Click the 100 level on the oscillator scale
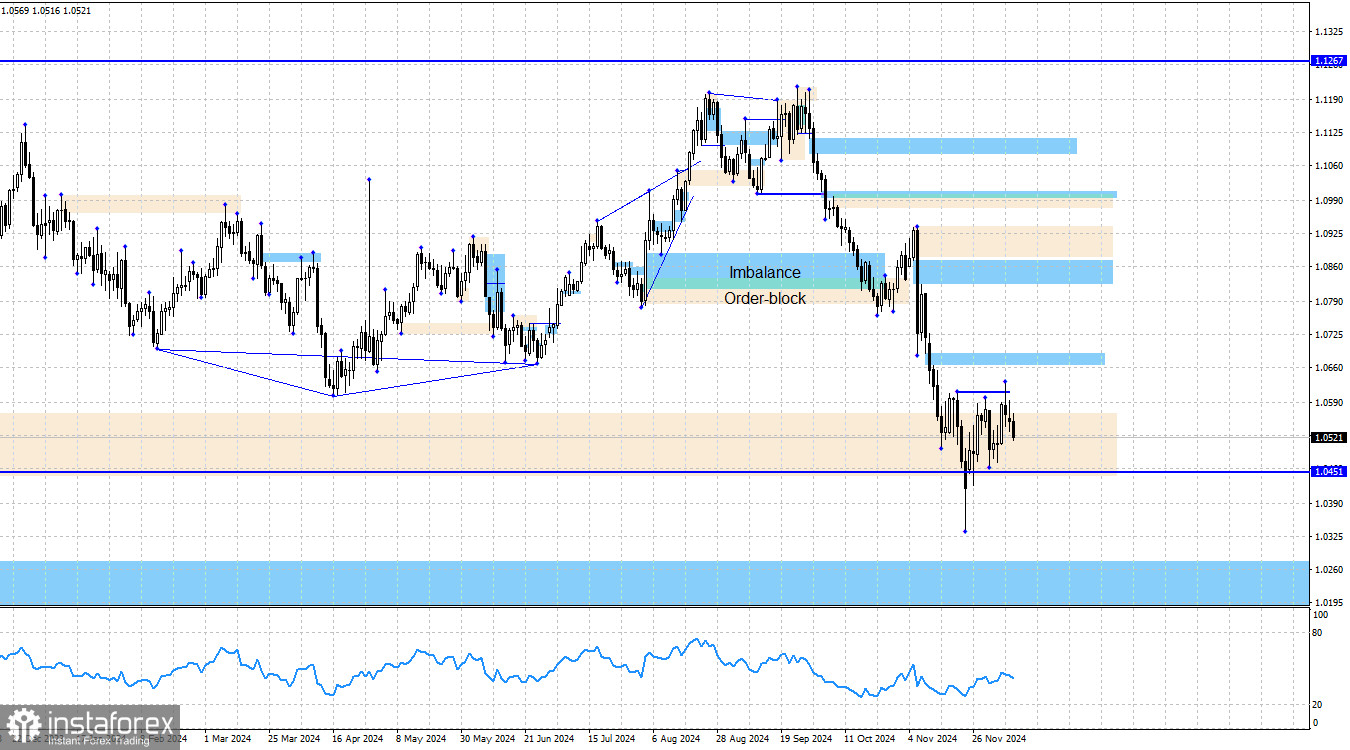 coord(1319,614)
